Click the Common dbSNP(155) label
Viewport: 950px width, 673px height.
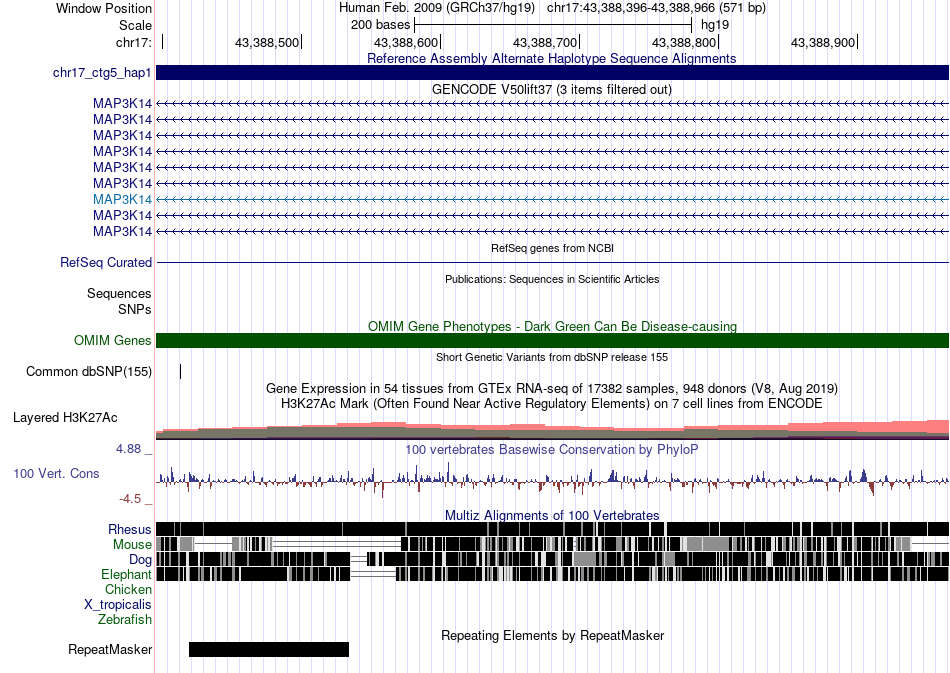click(x=88, y=371)
